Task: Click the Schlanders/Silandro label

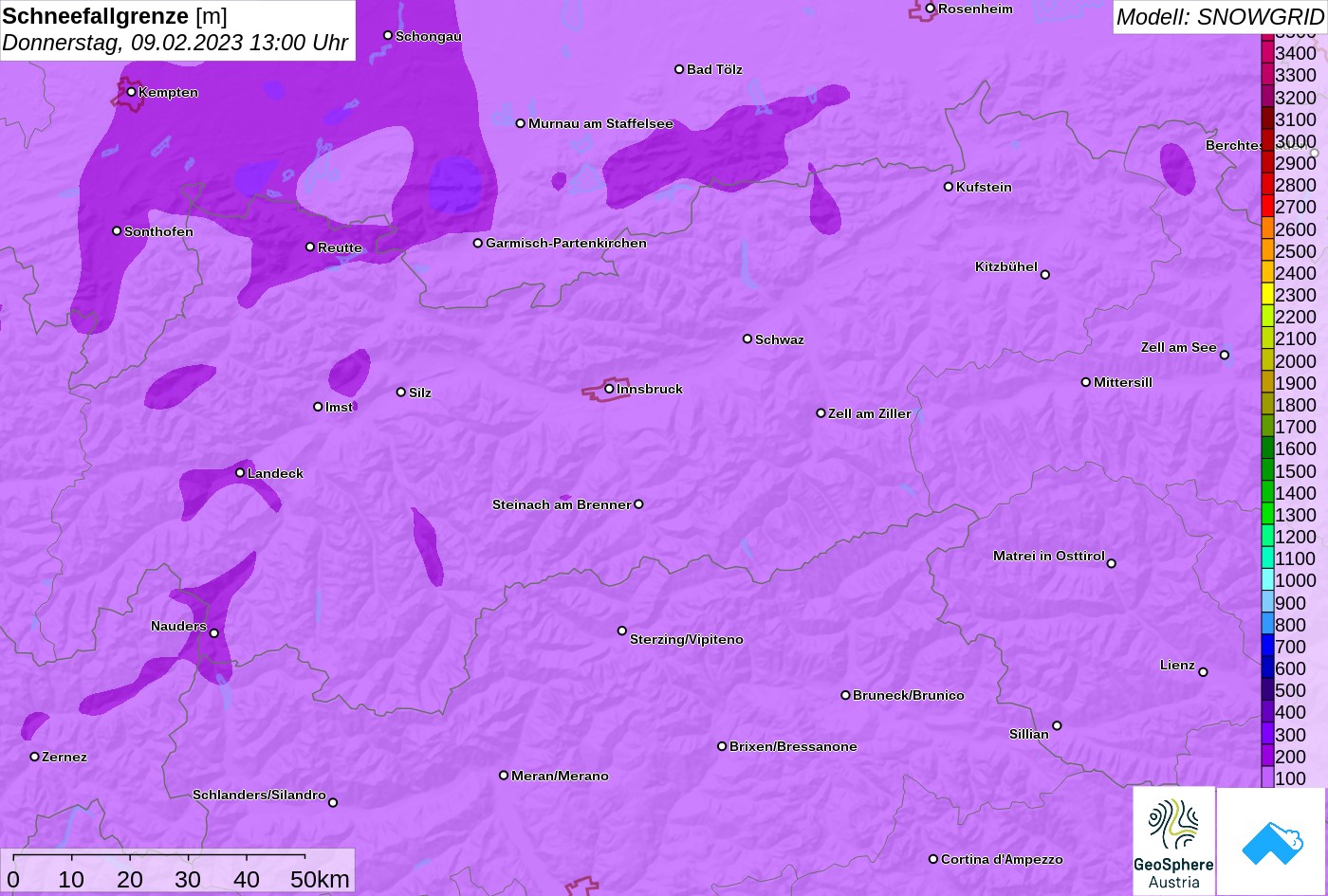Action: click(x=259, y=795)
